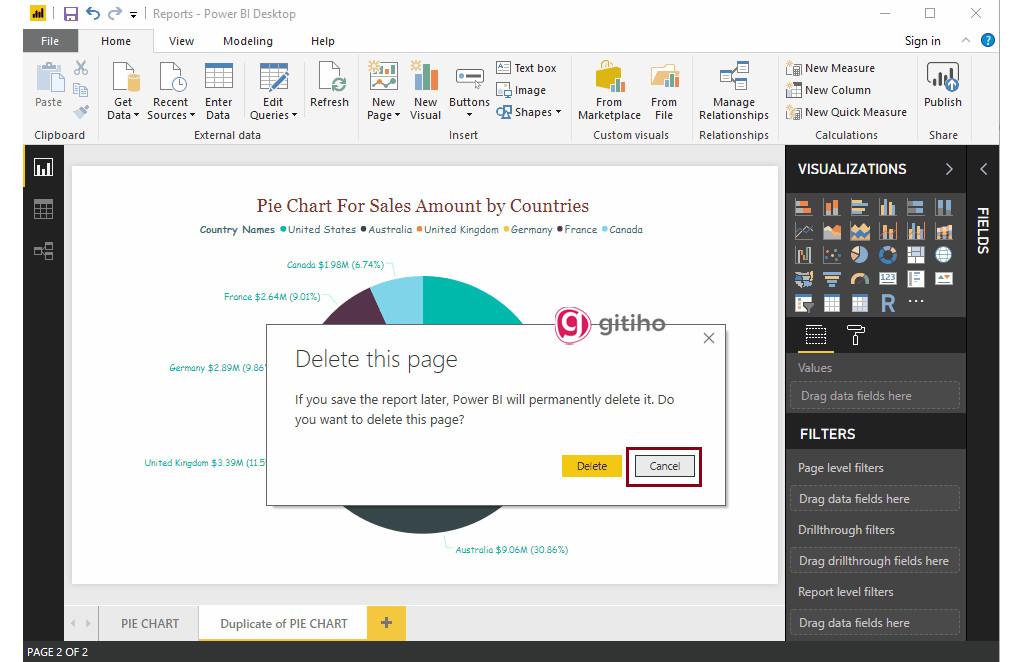
Task: Open the Shapes dropdown
Action: click(529, 112)
